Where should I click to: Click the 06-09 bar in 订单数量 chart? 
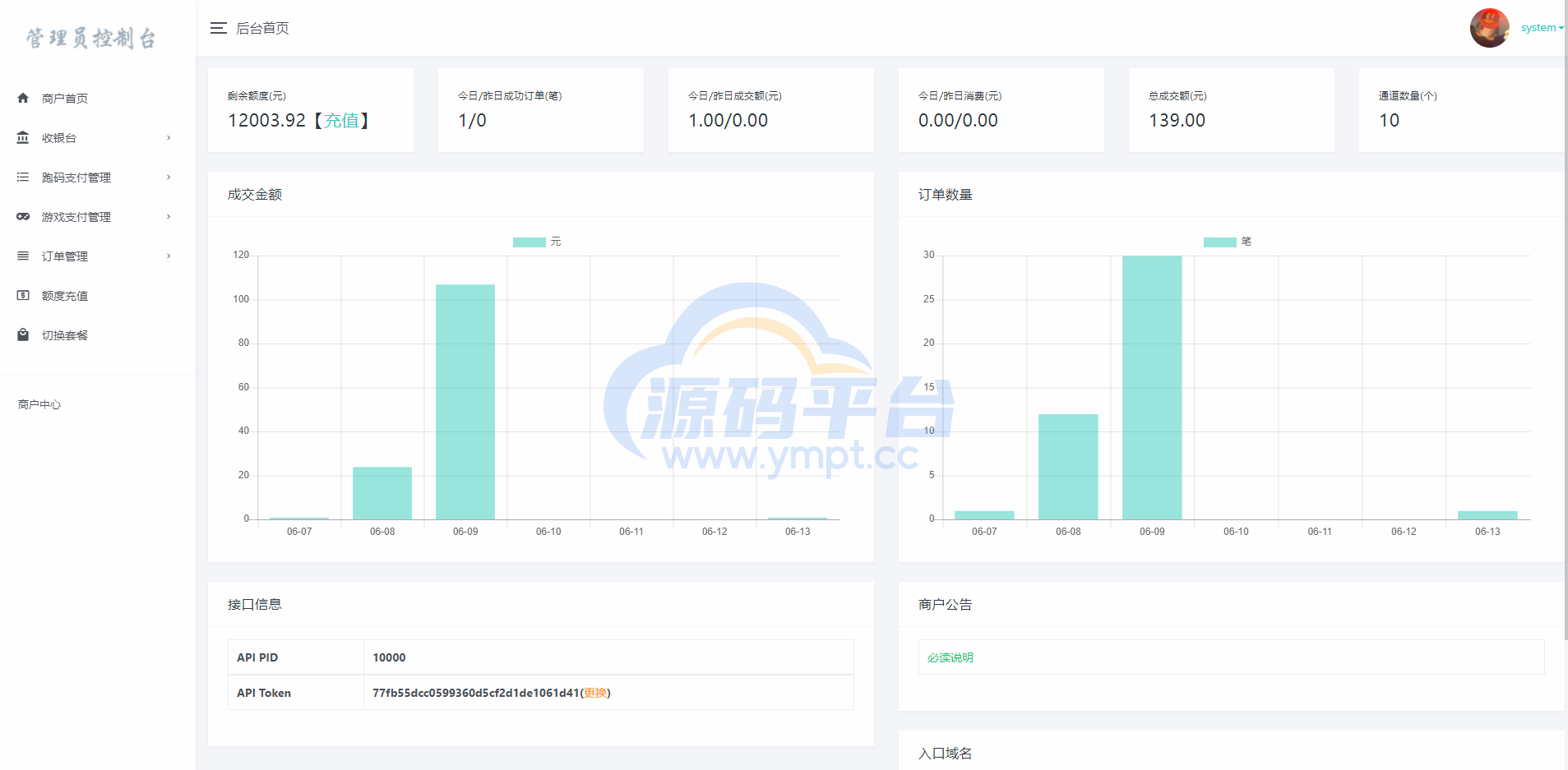point(1152,387)
